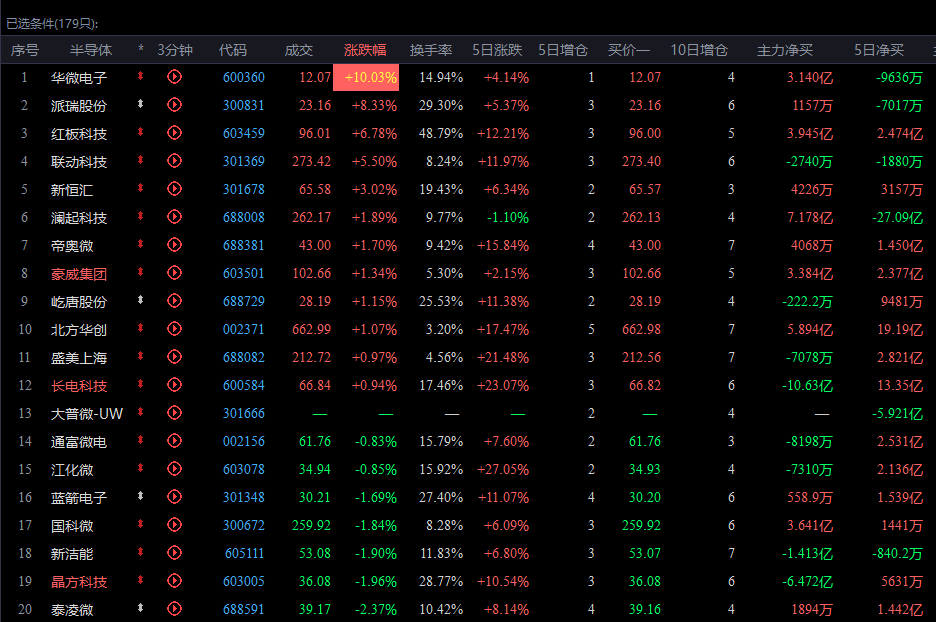Sort by 5日净买 column header

coord(878,50)
